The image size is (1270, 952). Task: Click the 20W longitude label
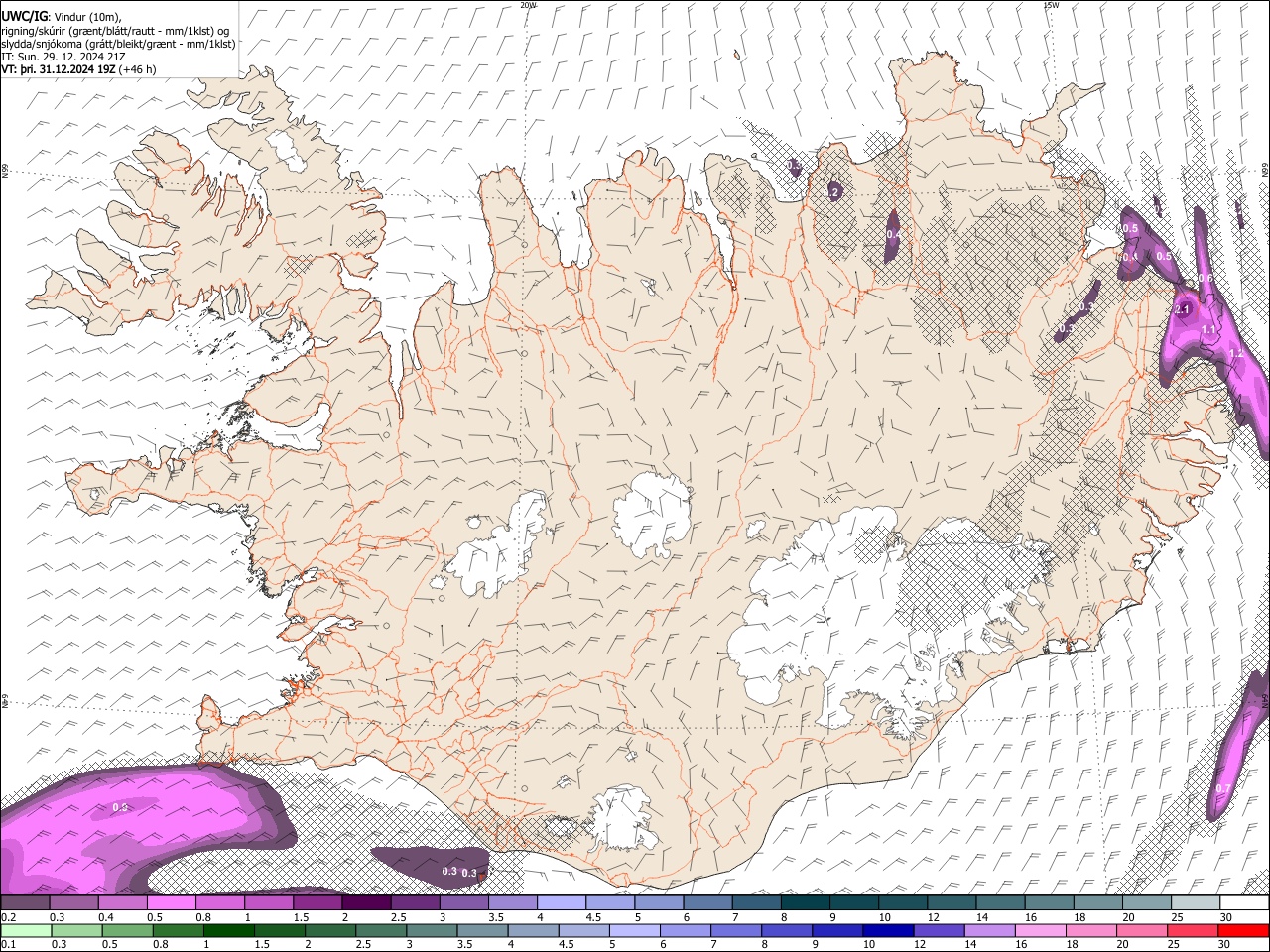point(528,5)
